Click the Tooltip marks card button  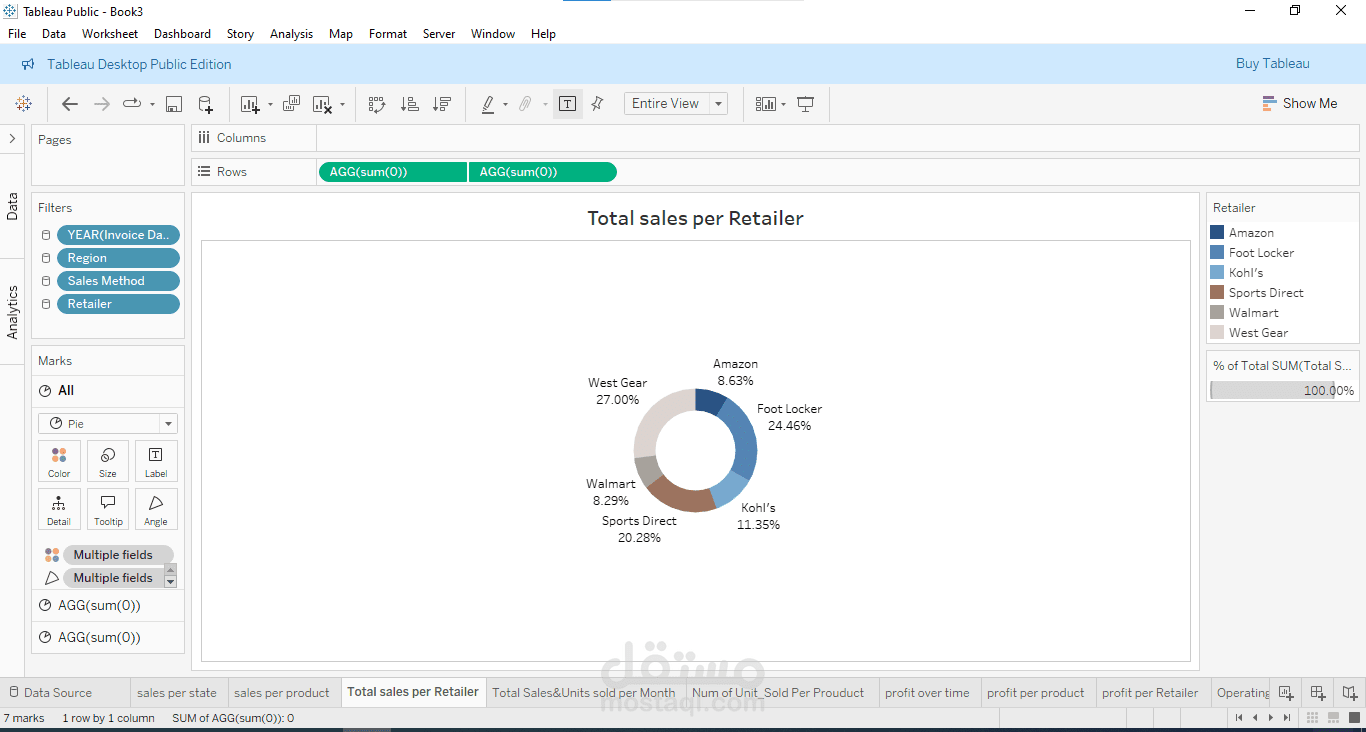tap(108, 509)
